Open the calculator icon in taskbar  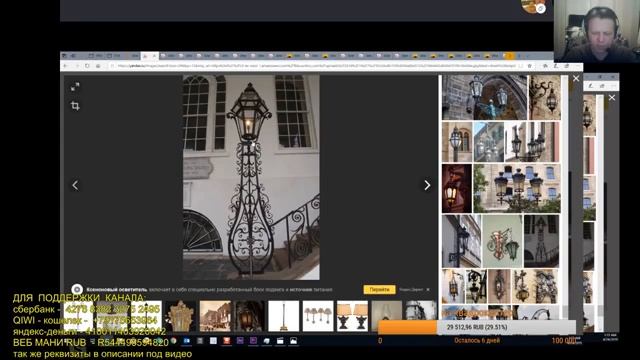click(200, 341)
